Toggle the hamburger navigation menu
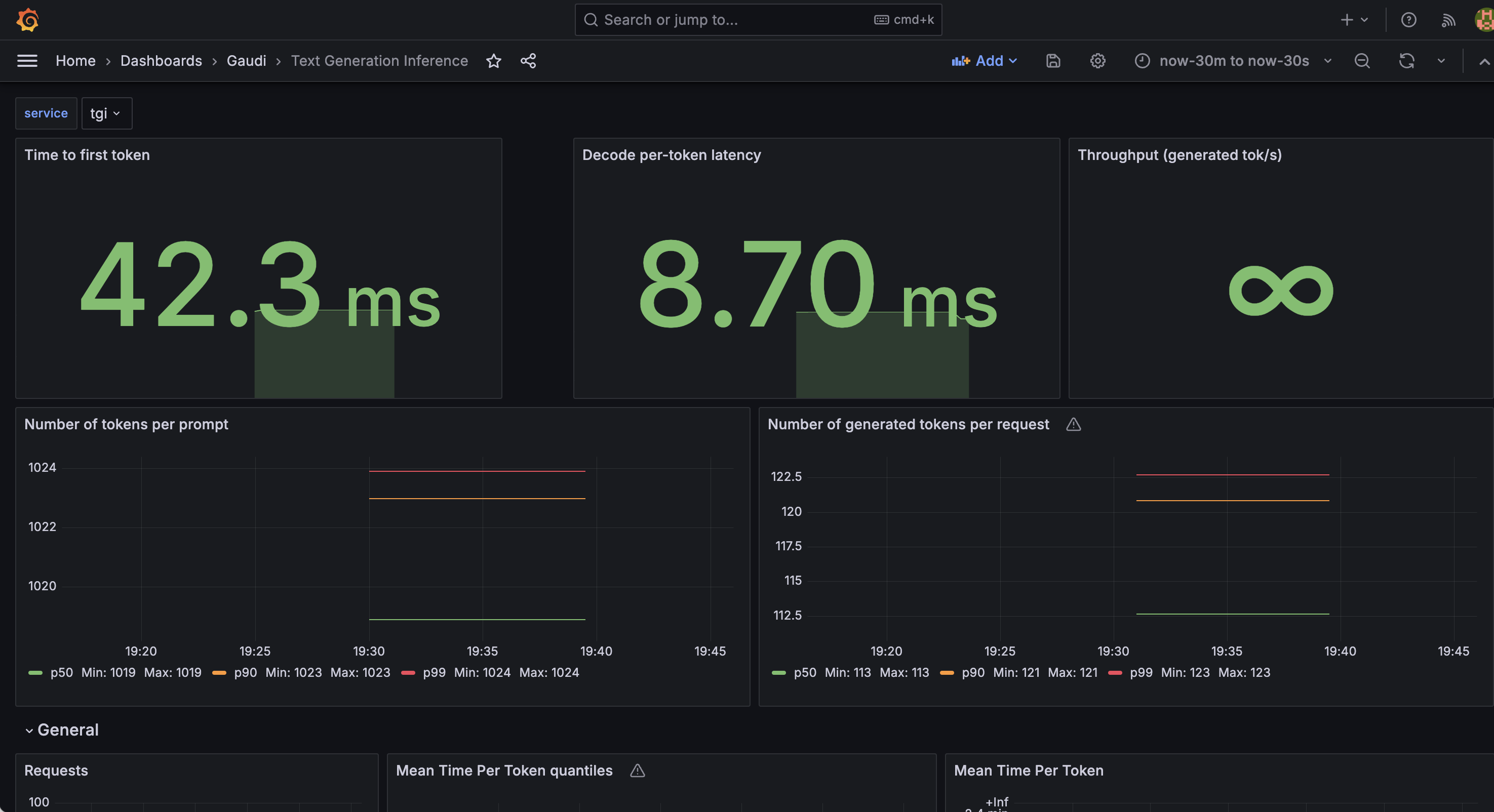The image size is (1494, 812). [27, 61]
